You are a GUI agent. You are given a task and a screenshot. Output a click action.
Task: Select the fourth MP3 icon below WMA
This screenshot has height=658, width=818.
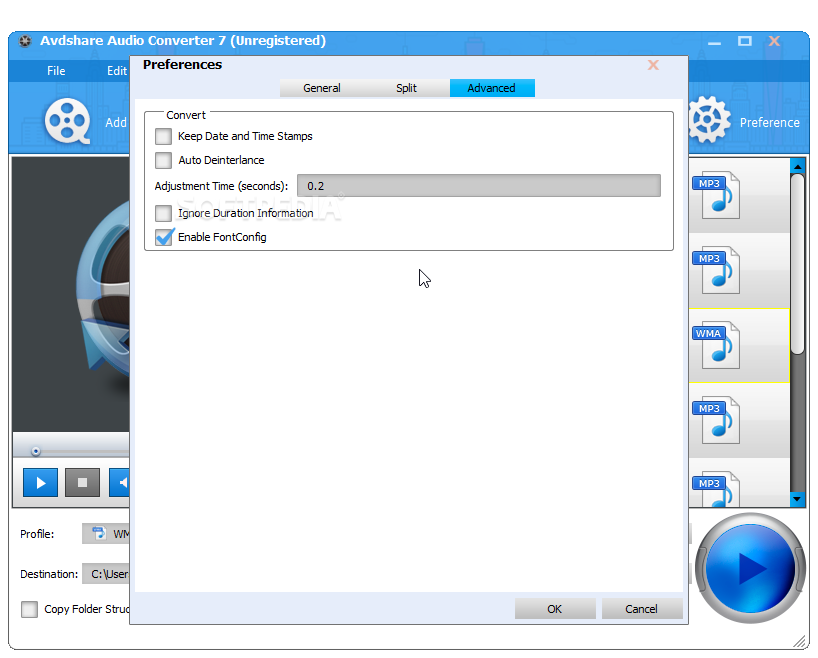point(716,420)
